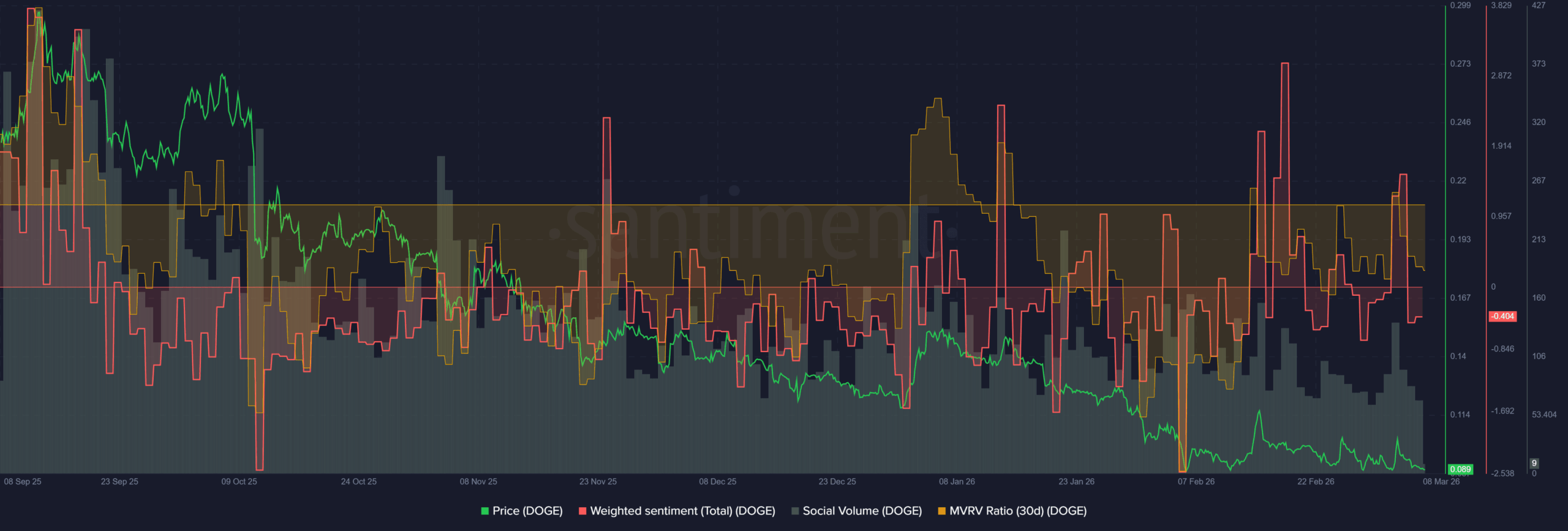Click the 0.22 price axis label

(x=1458, y=181)
